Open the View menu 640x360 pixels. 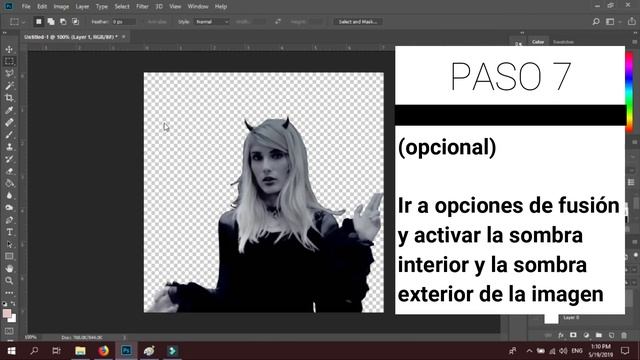[175, 7]
